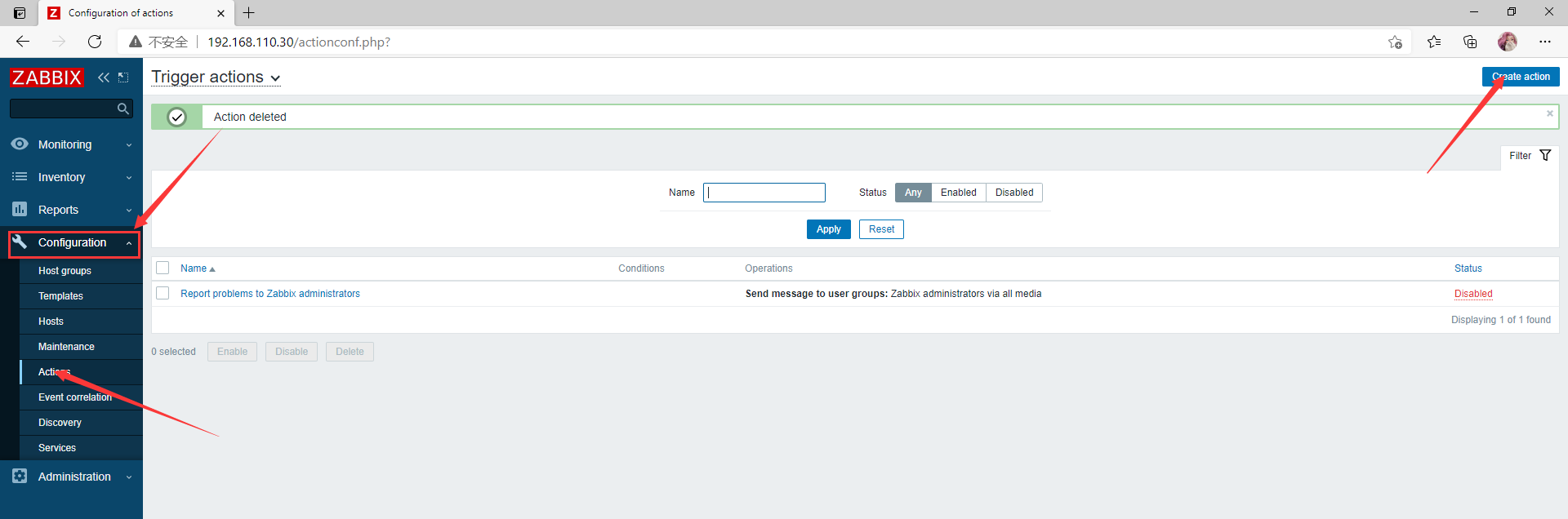This screenshot has width=1568, height=519.
Task: Set status filter to Enabled
Action: click(958, 193)
